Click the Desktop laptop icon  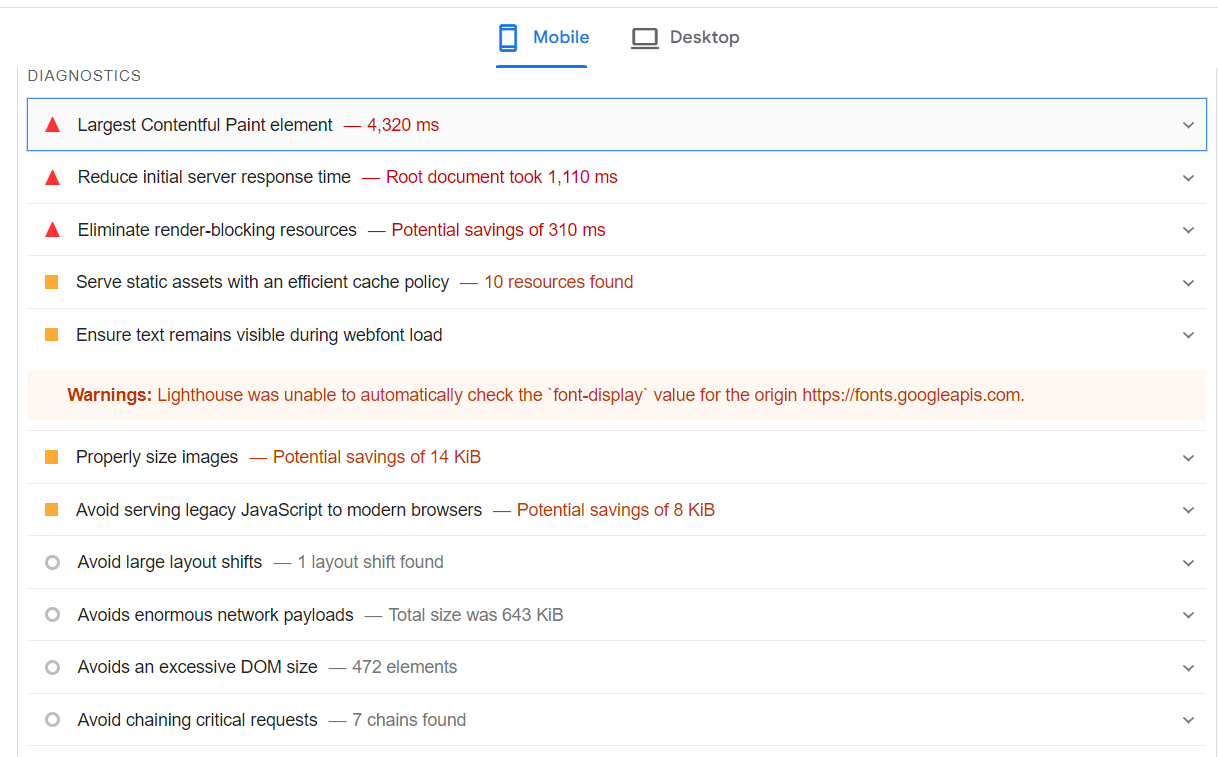tap(645, 38)
